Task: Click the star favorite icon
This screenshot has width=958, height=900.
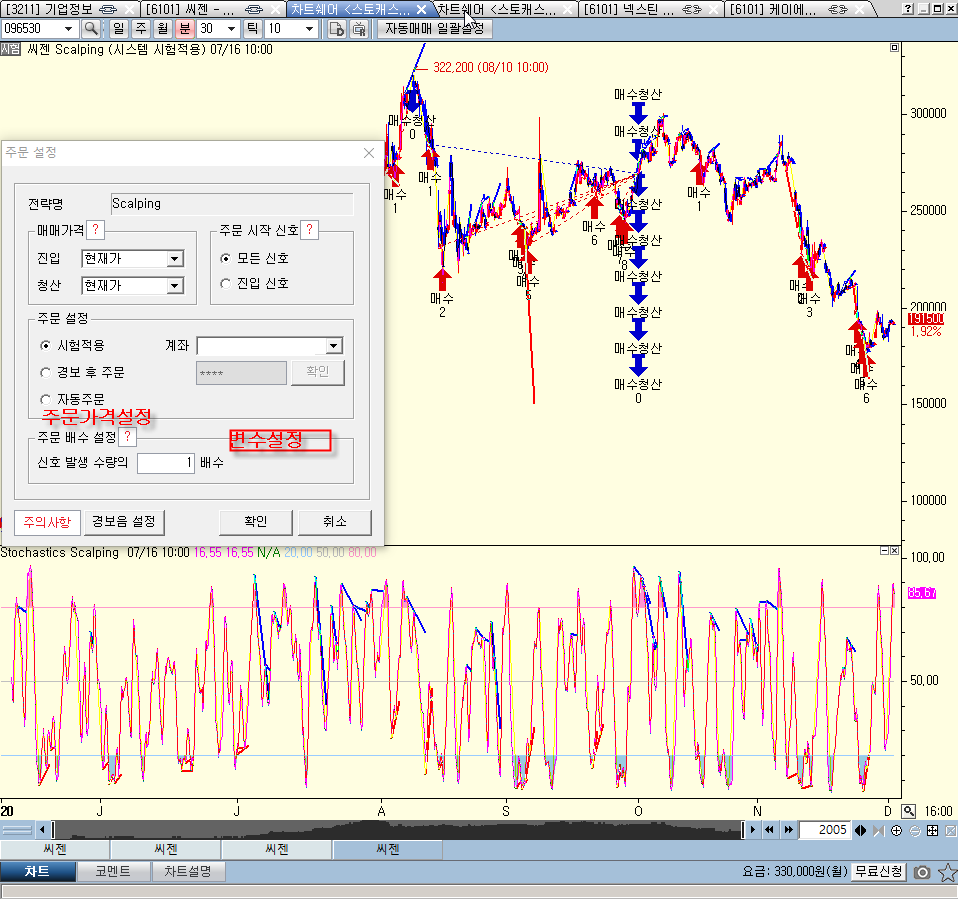Action: [946, 872]
